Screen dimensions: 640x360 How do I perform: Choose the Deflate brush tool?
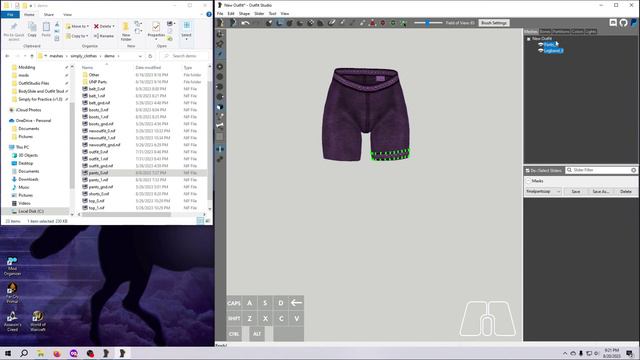point(300,23)
